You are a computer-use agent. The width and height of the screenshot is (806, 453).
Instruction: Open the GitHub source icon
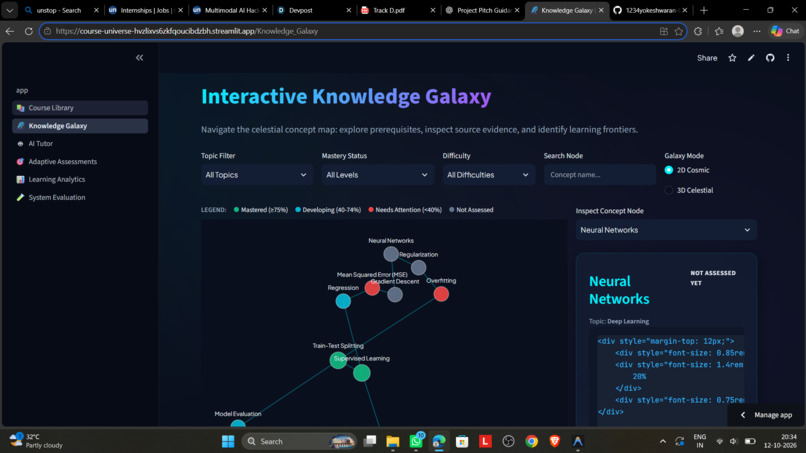[770, 58]
